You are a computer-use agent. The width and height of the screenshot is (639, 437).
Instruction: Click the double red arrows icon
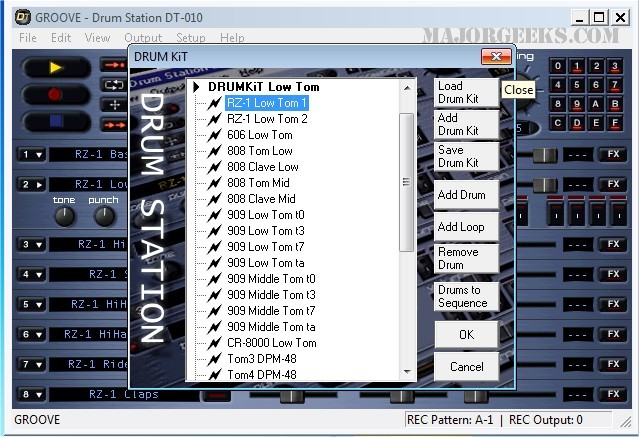coord(115,125)
